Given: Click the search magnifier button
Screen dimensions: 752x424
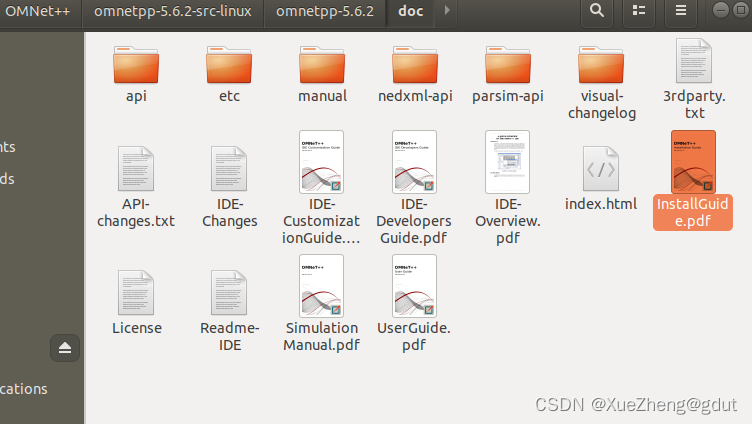Looking at the screenshot, I should click(597, 11).
